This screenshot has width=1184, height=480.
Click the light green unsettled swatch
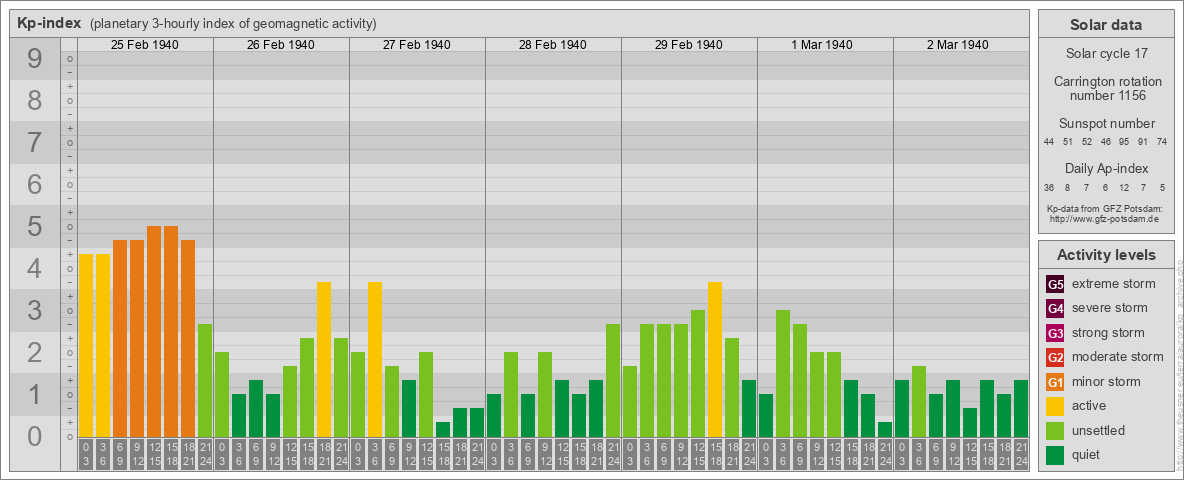(x=1055, y=431)
